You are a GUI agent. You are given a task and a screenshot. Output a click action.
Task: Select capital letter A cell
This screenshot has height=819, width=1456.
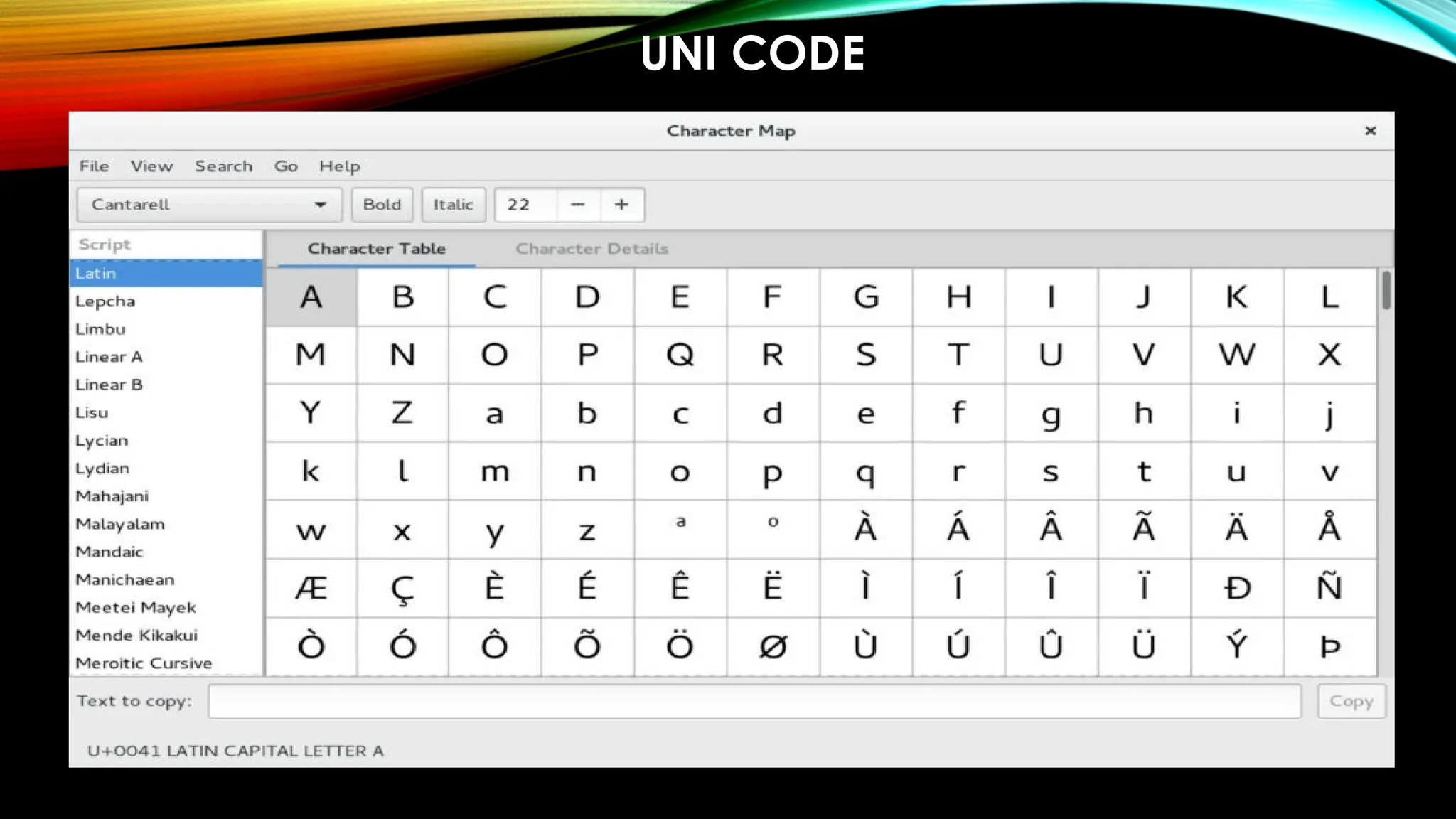pyautogui.click(x=311, y=297)
